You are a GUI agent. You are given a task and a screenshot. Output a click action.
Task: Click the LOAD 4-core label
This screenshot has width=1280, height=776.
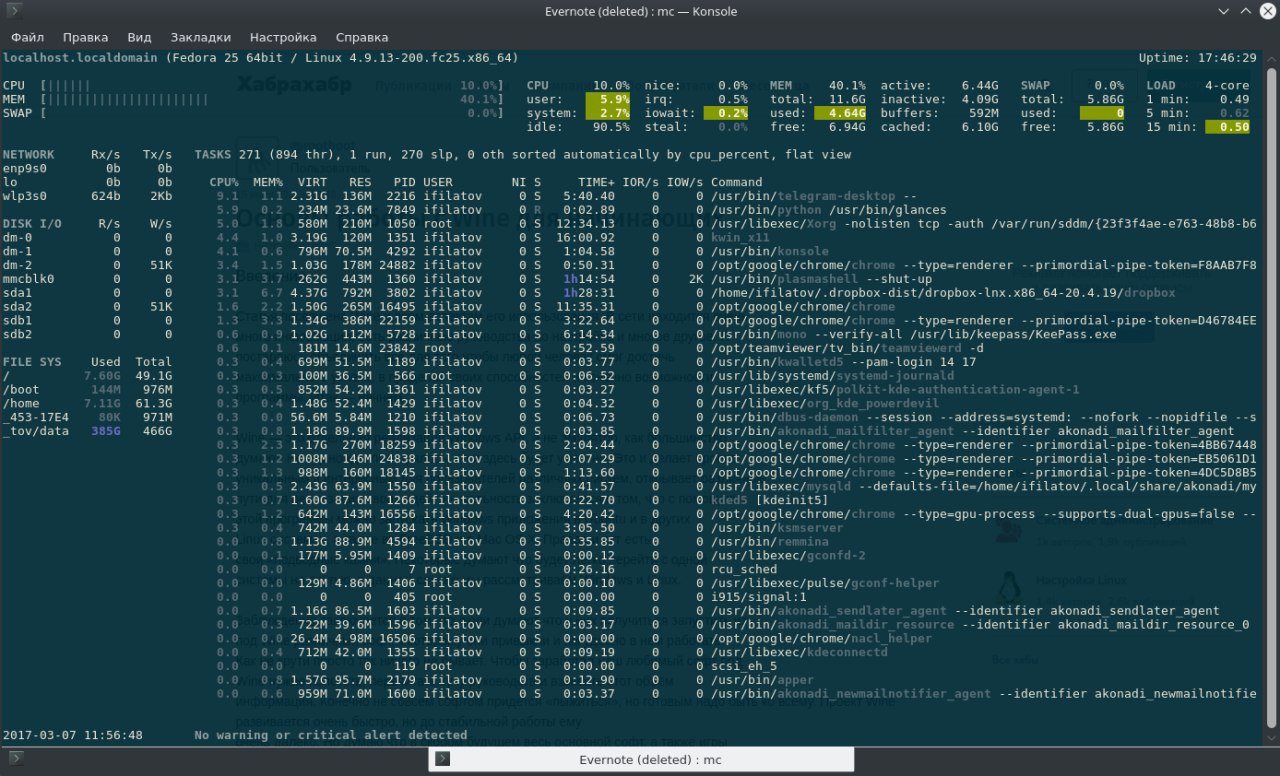click(1198, 86)
